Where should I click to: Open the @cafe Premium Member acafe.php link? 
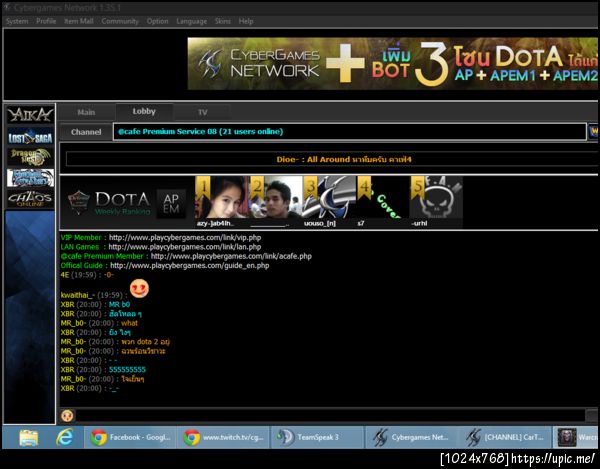[x=231, y=256]
